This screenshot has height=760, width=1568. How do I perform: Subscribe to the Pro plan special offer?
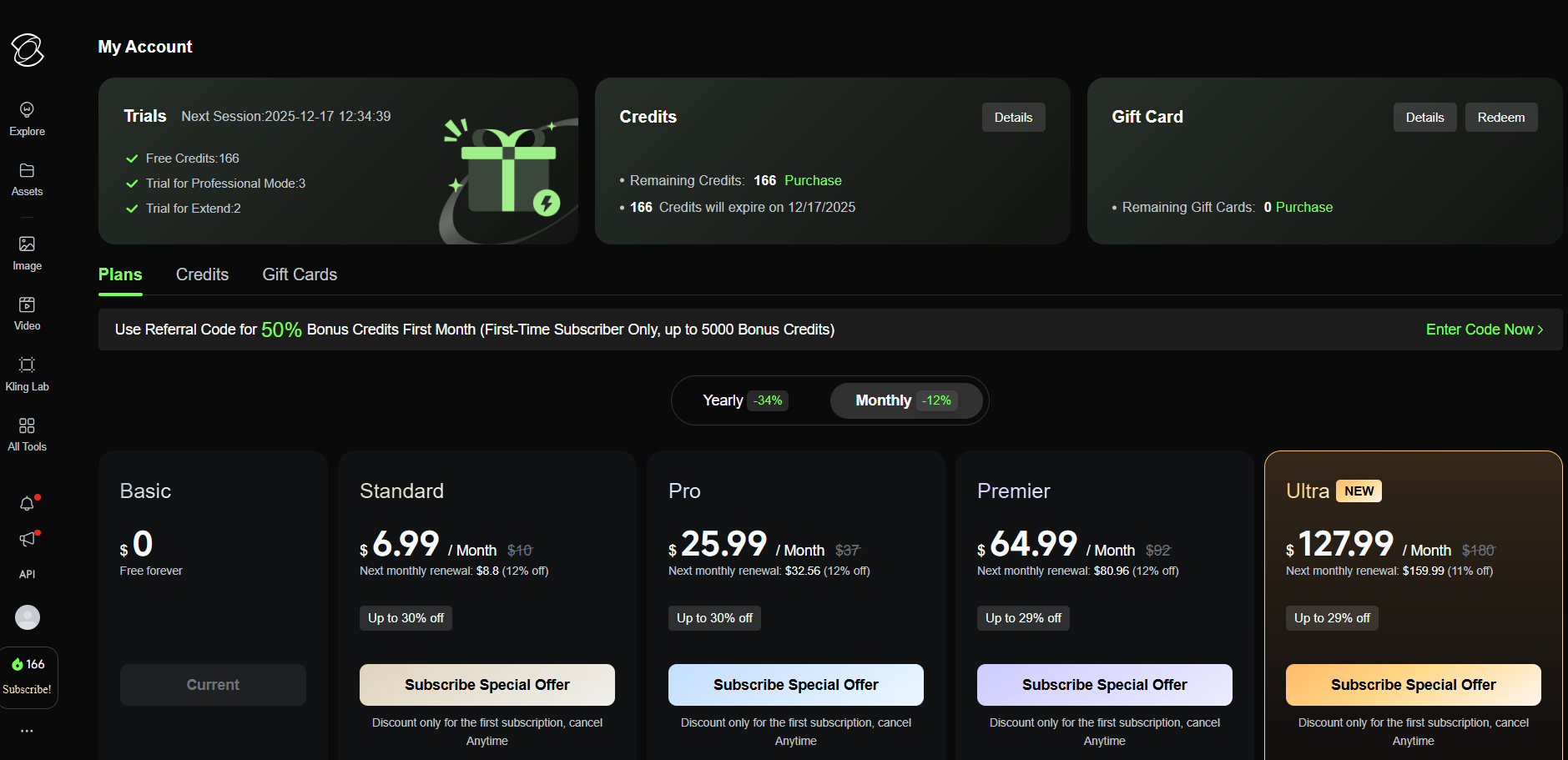tap(795, 685)
